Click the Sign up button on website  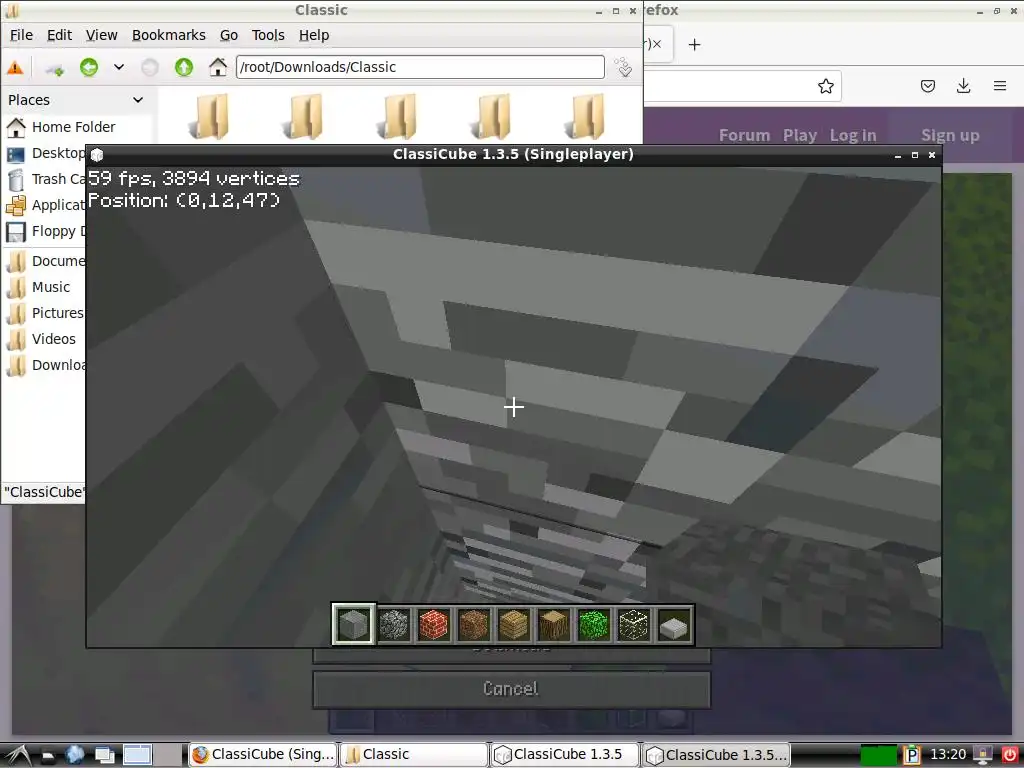pos(950,135)
